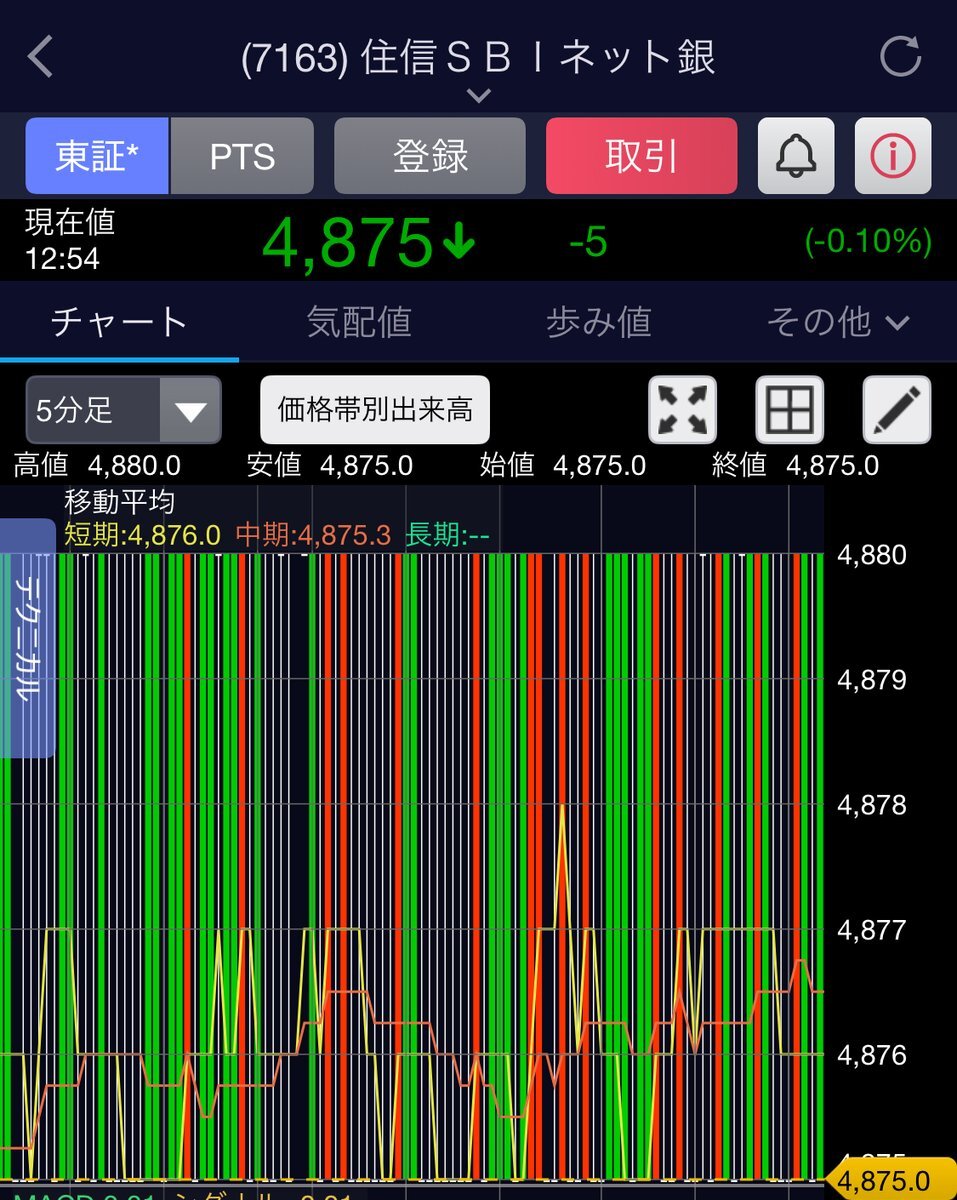Screen dimensions: 957x1200
Task: Switch to the 気配値 tab
Action: click(x=358, y=320)
